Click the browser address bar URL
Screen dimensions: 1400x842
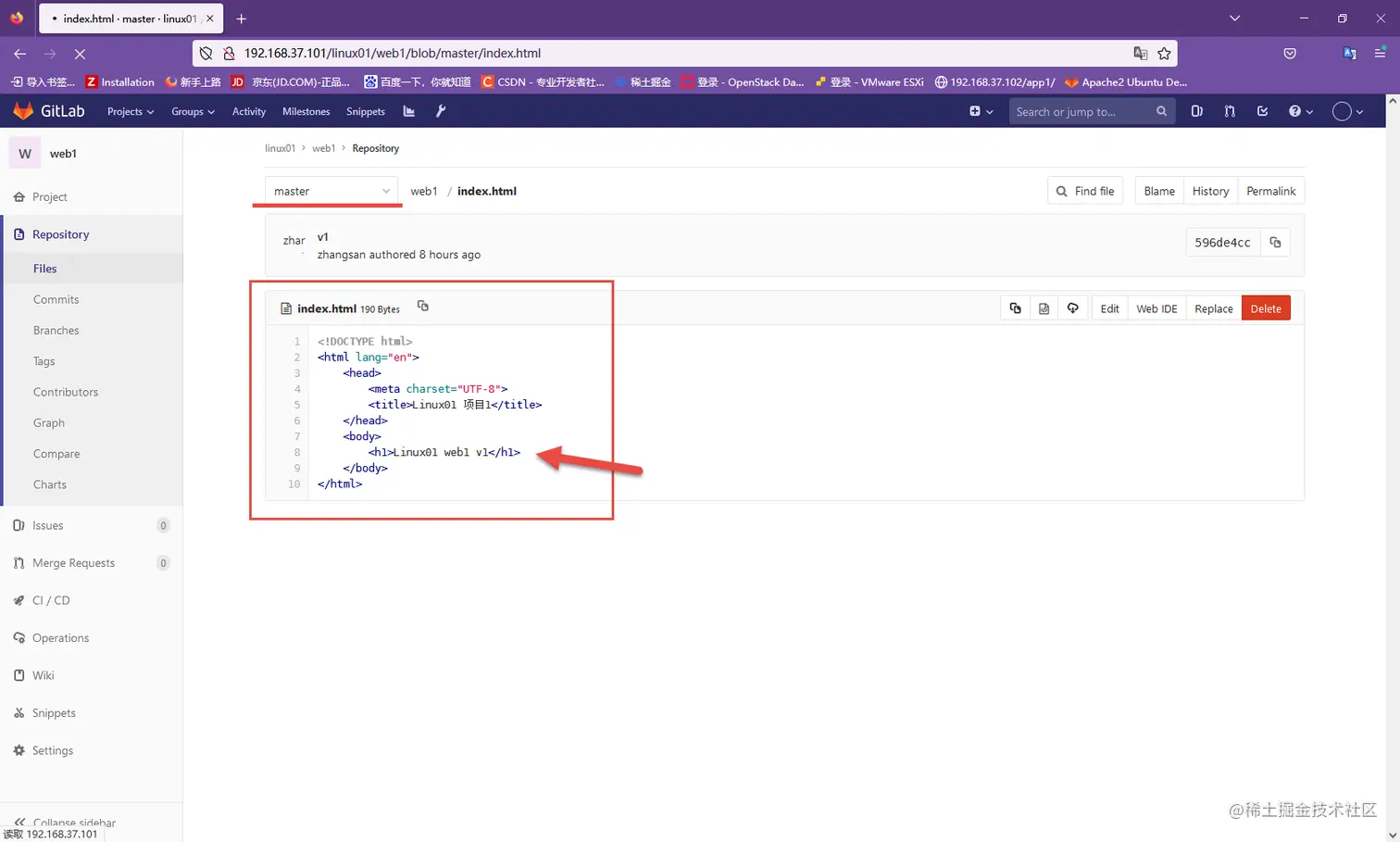coord(393,54)
